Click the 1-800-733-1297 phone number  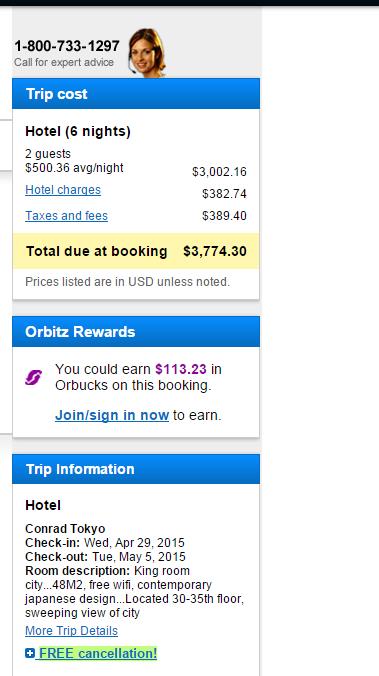(67, 46)
